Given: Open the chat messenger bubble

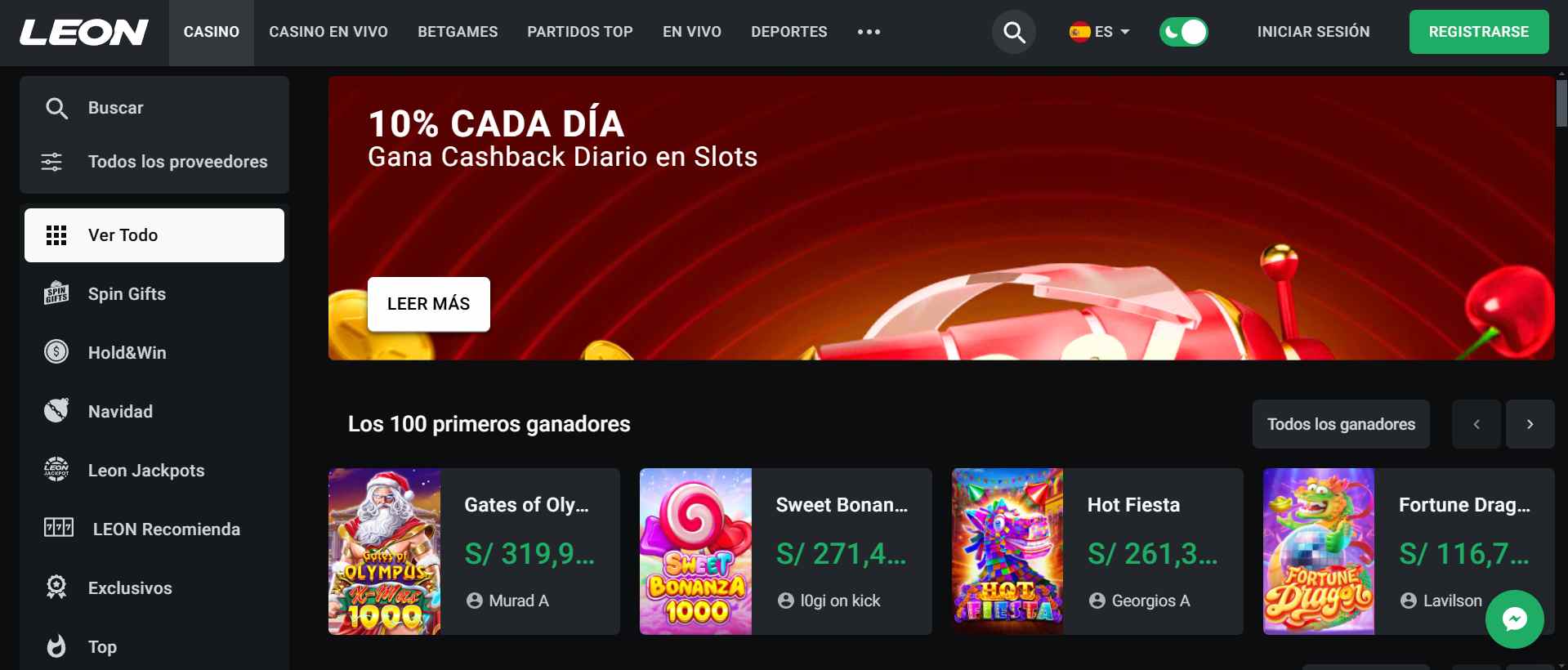Looking at the screenshot, I should click(1514, 619).
